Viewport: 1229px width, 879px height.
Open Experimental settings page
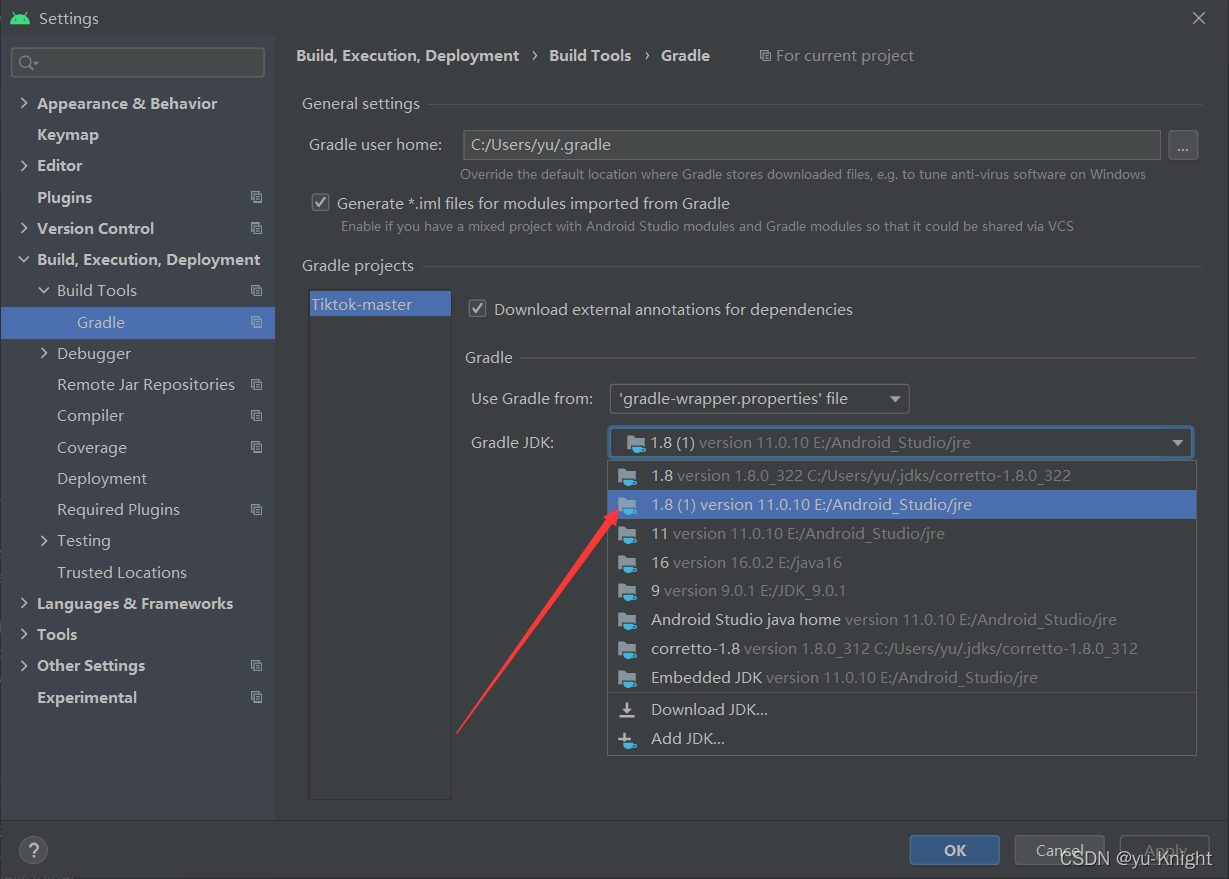[x=87, y=697]
